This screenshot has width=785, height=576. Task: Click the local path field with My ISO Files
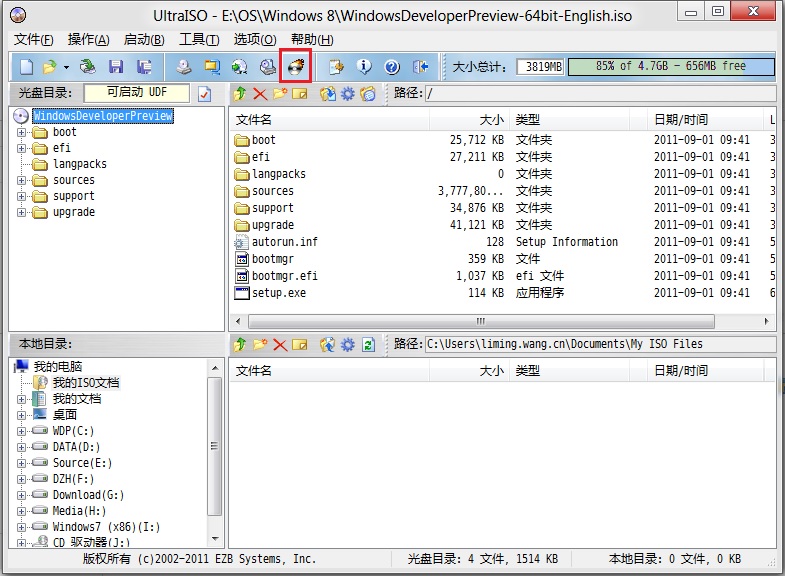coord(600,344)
